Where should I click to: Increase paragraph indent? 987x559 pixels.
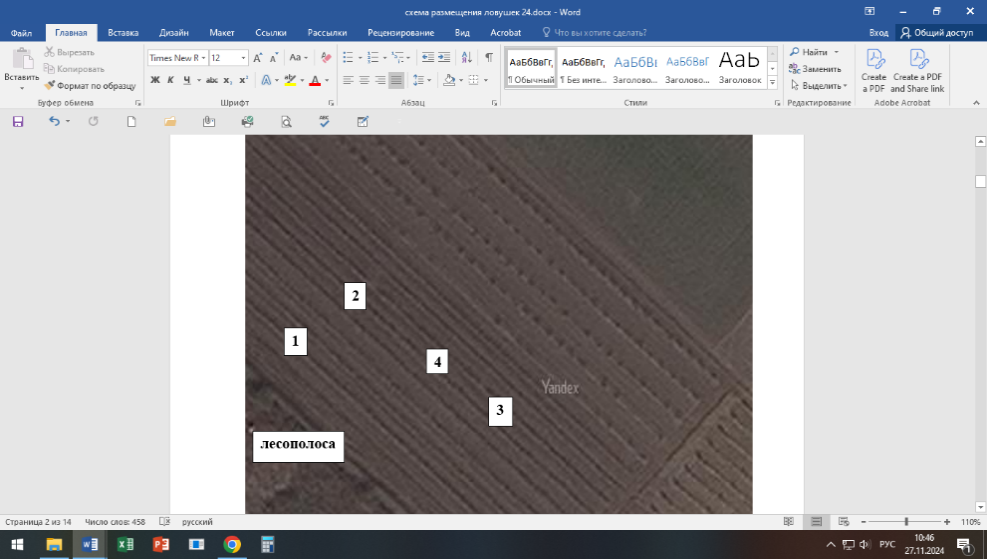[x=444, y=58]
